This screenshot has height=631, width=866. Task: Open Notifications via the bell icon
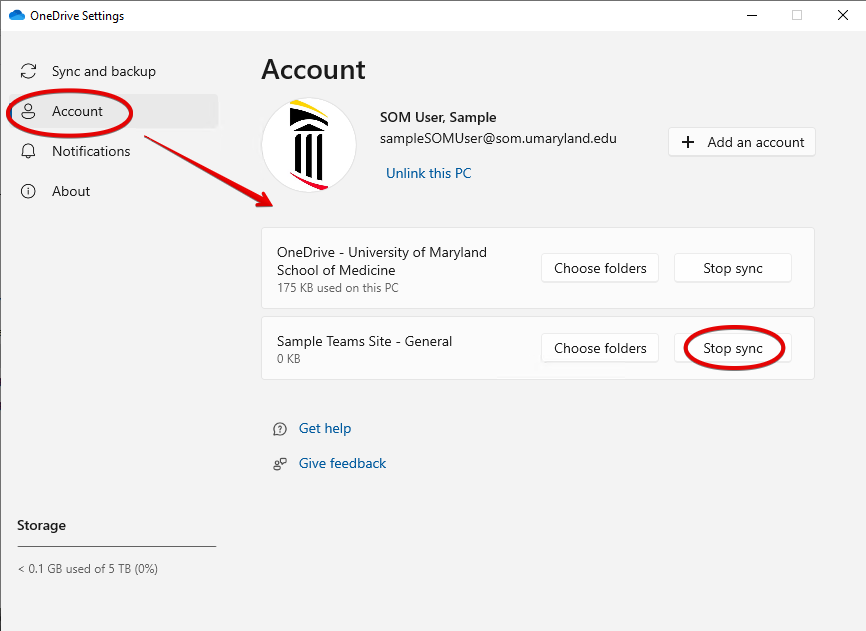click(29, 151)
